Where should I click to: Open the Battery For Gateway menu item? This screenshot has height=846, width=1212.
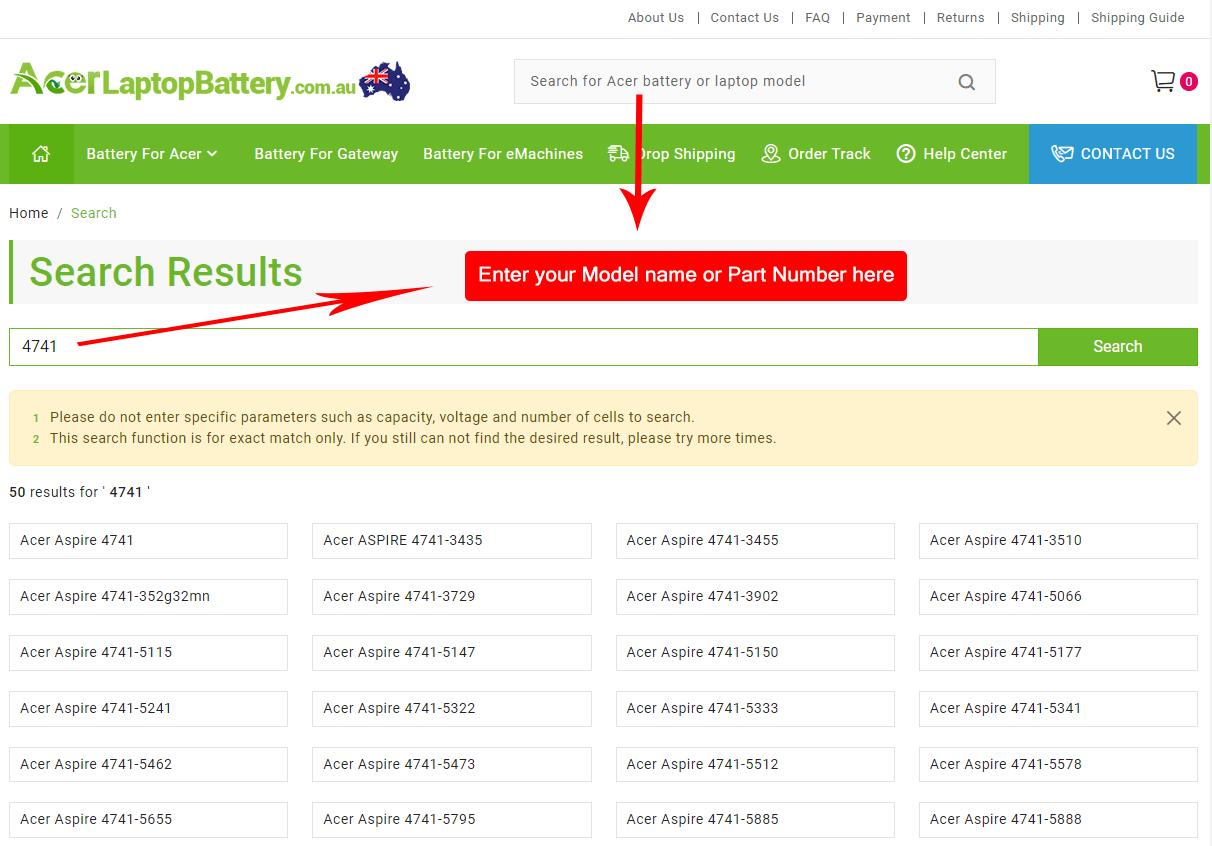click(x=326, y=153)
